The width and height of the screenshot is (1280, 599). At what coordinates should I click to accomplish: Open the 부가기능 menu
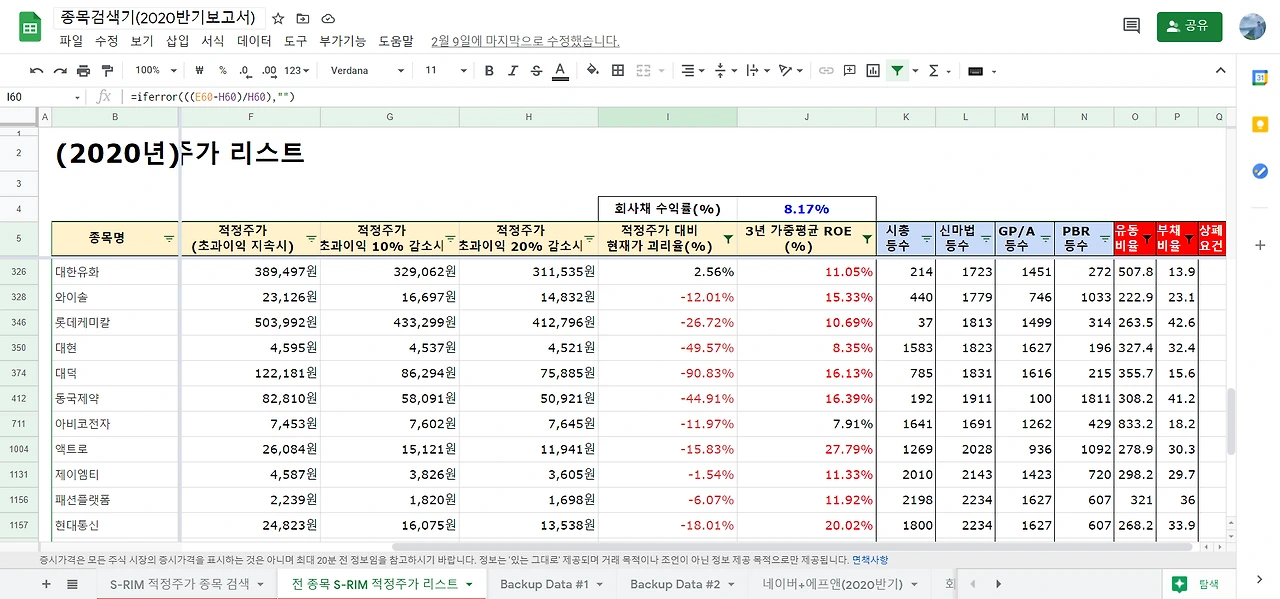tap(342, 41)
